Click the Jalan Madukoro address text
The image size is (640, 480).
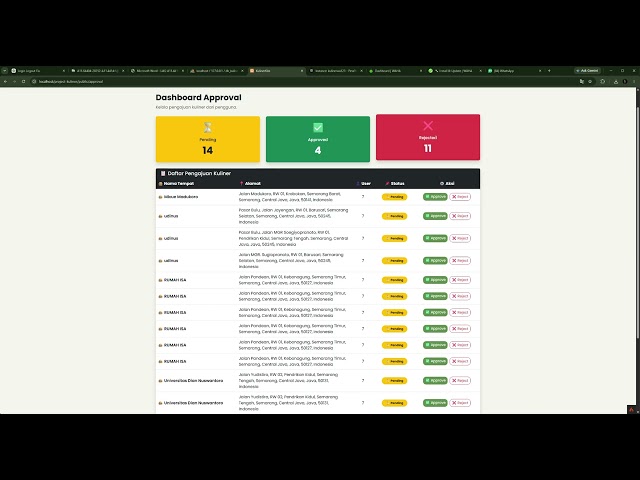pos(290,197)
